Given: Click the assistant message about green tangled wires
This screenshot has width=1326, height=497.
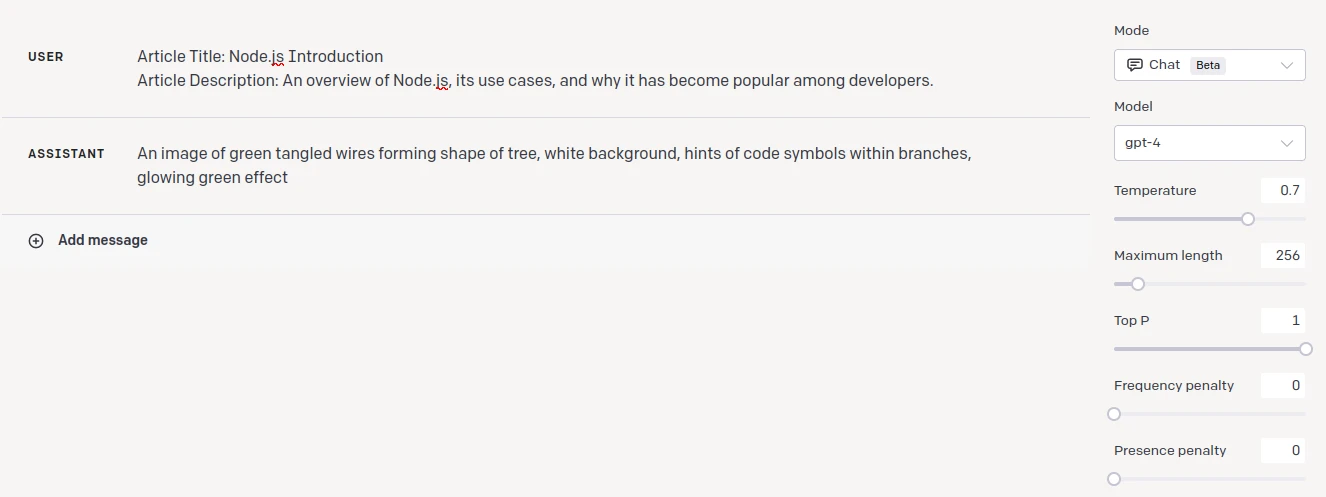Looking at the screenshot, I should 554,166.
